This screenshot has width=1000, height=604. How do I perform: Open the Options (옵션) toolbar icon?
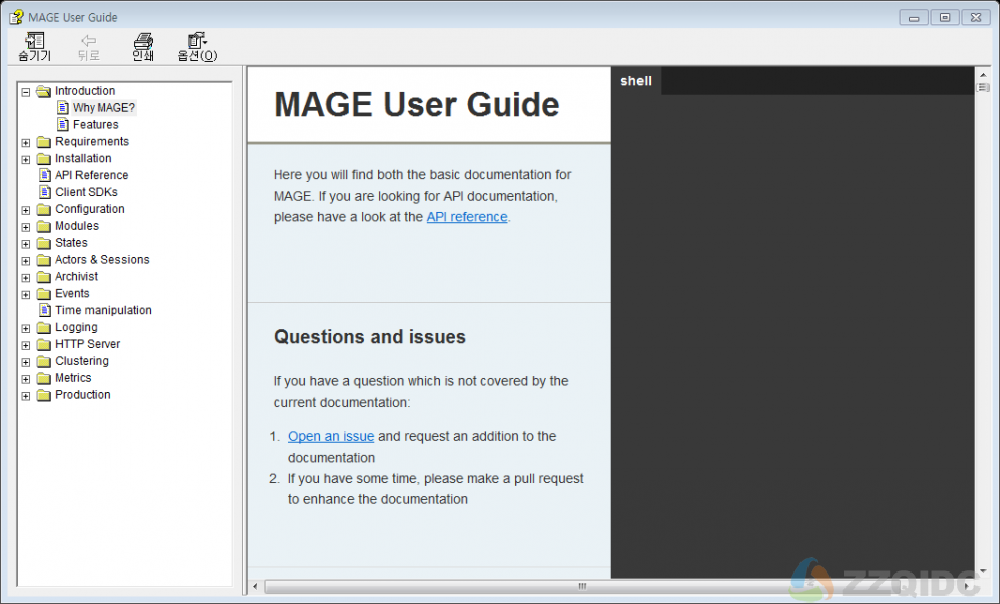[197, 40]
